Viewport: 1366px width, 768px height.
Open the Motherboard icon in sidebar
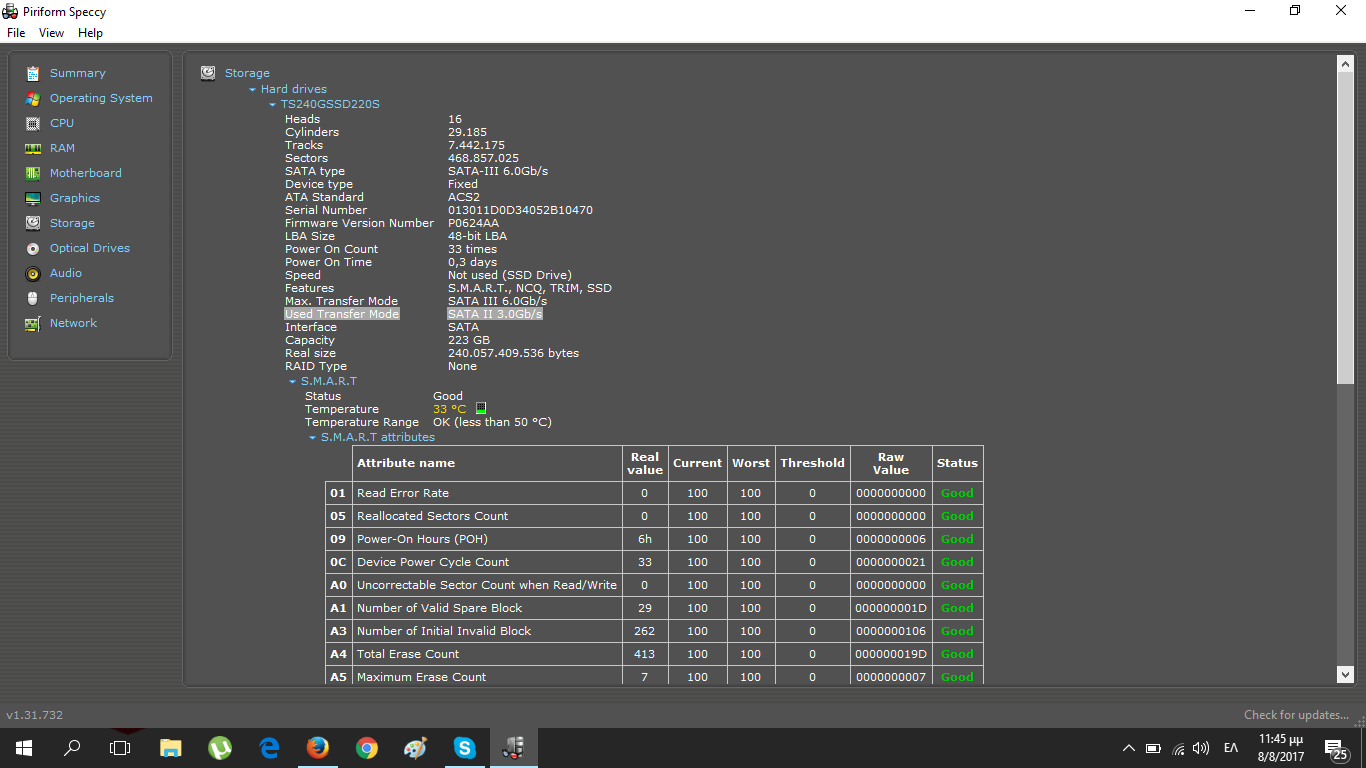click(x=33, y=173)
